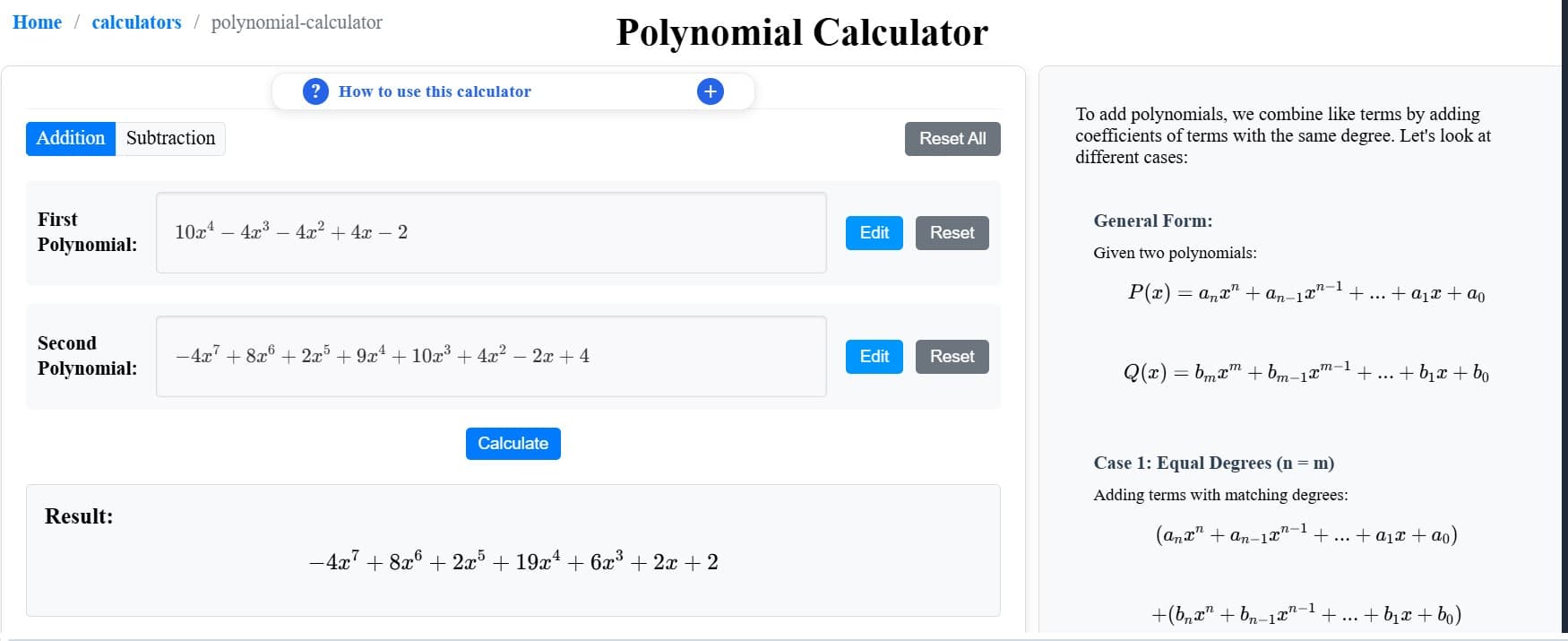The height and width of the screenshot is (641, 1568).
Task: Click inside the first polynomial input field
Action: 491,232
